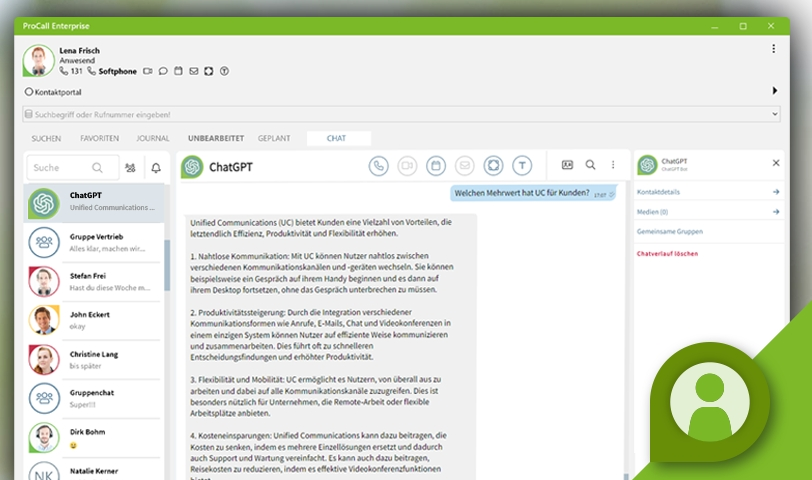
Task: Click the e-mail envelope icon under Lena Frisch
Action: coord(193,71)
